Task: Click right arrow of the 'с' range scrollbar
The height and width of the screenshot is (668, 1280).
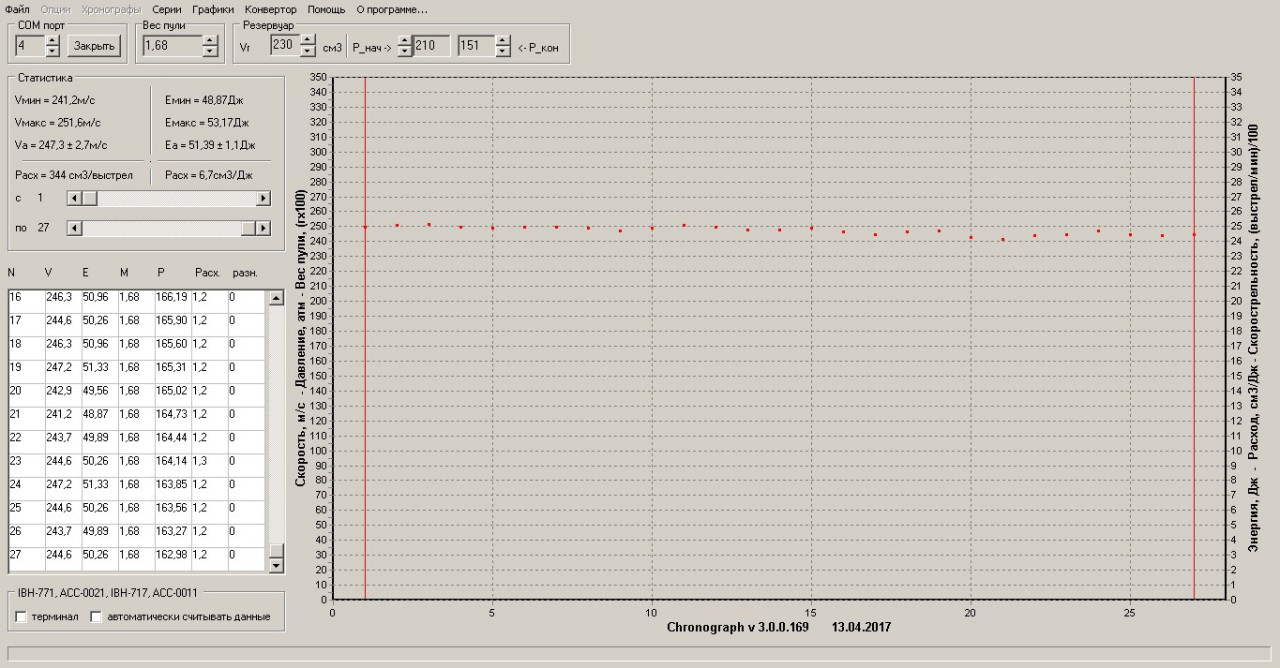Action: 264,199
